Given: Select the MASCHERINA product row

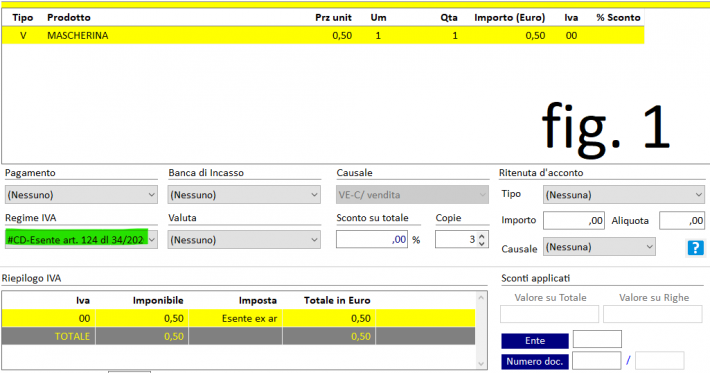Looking at the screenshot, I should pos(323,35).
